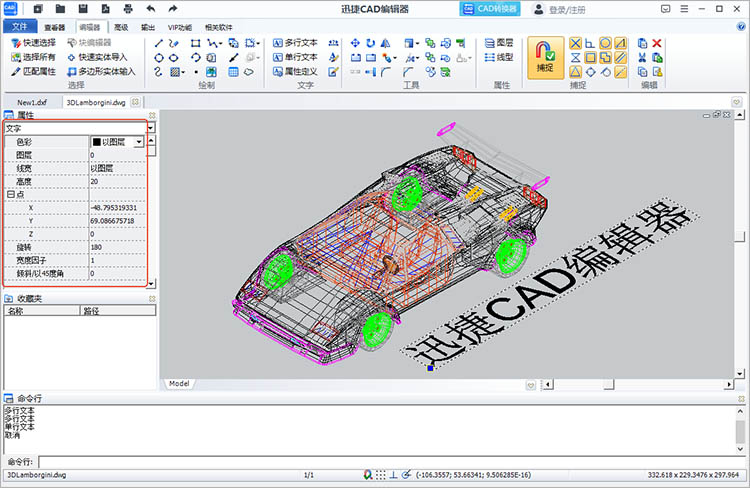Open the 文件 menu tab
This screenshot has height=488, width=750.
click(x=20, y=26)
